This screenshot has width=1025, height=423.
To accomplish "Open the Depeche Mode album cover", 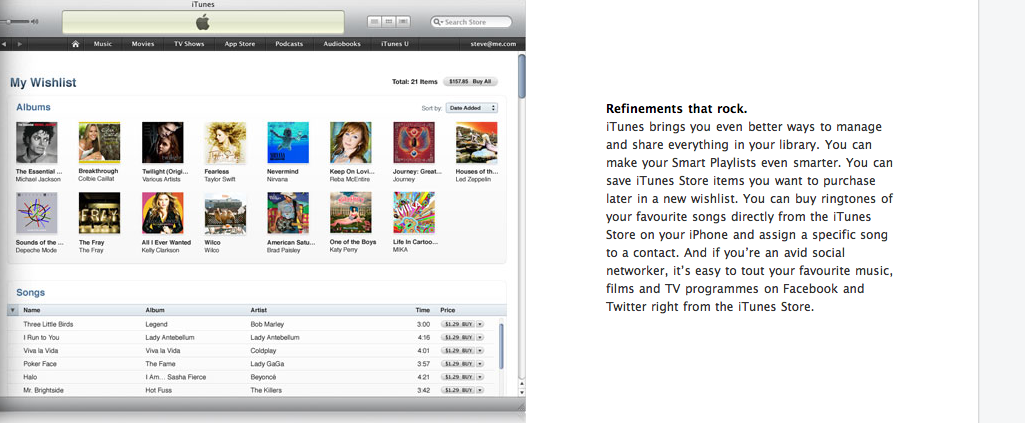I will 37,212.
